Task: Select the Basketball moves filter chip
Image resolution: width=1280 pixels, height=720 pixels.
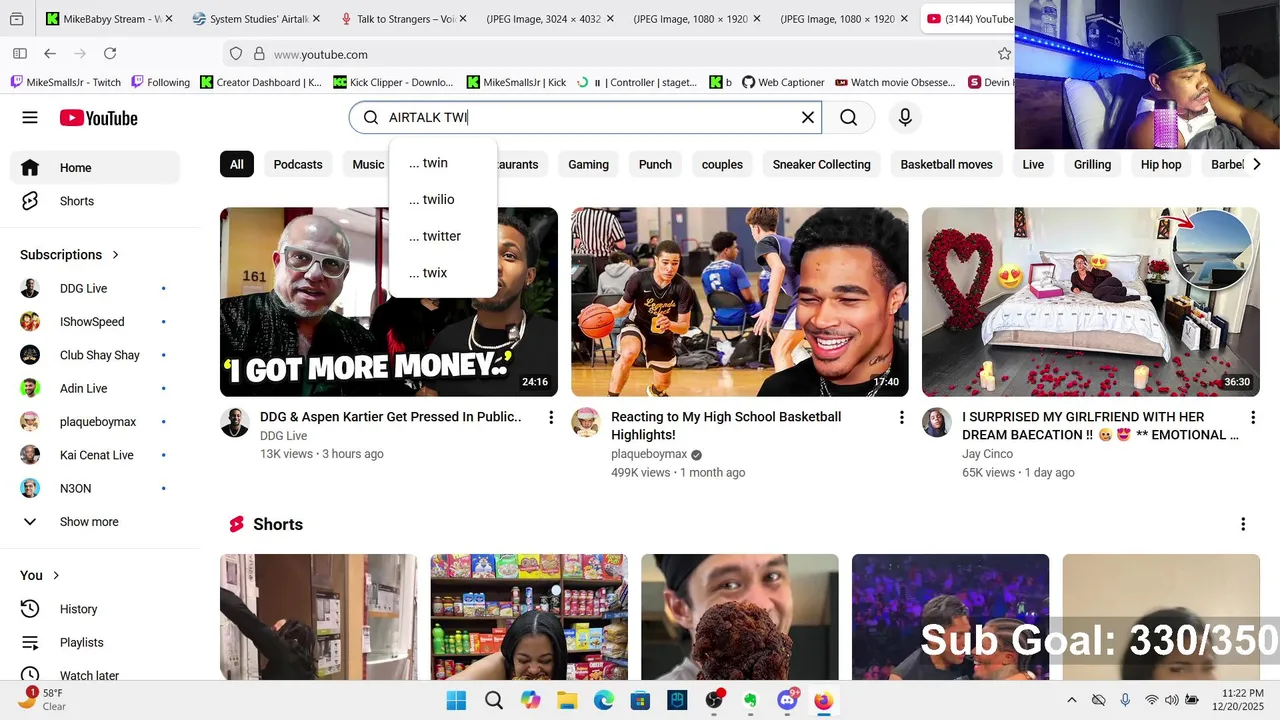Action: coord(946,164)
